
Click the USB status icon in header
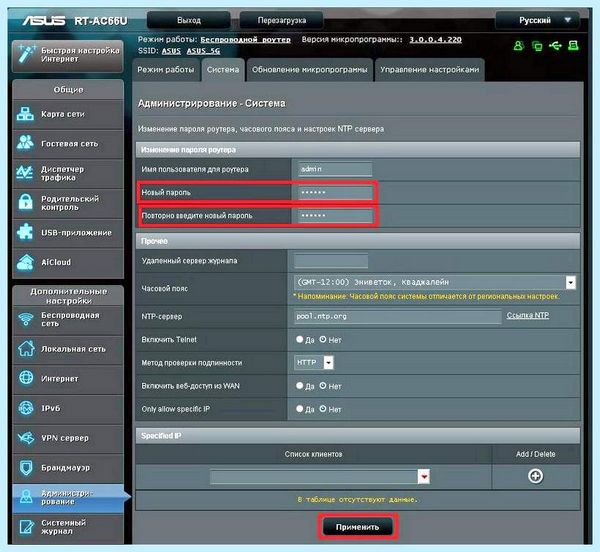pyautogui.click(x=555, y=46)
